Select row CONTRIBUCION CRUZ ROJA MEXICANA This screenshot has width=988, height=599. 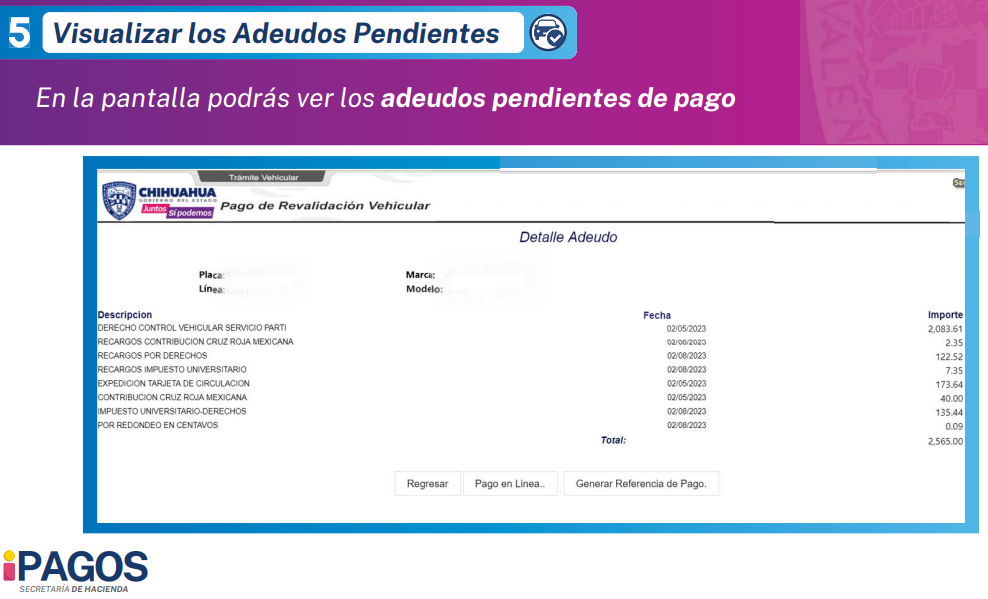pos(530,397)
